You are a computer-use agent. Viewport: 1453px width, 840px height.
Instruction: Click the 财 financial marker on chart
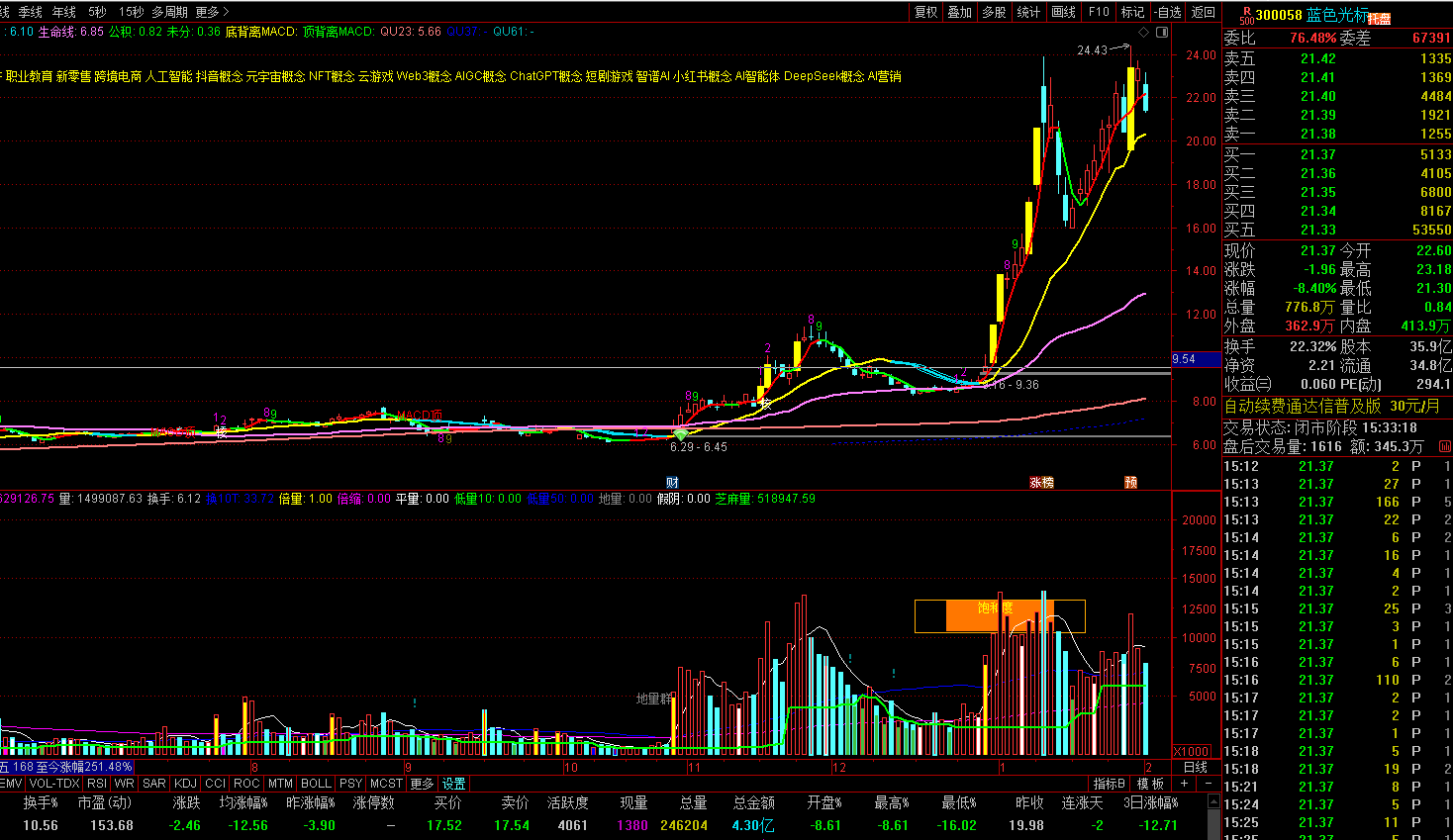click(672, 483)
